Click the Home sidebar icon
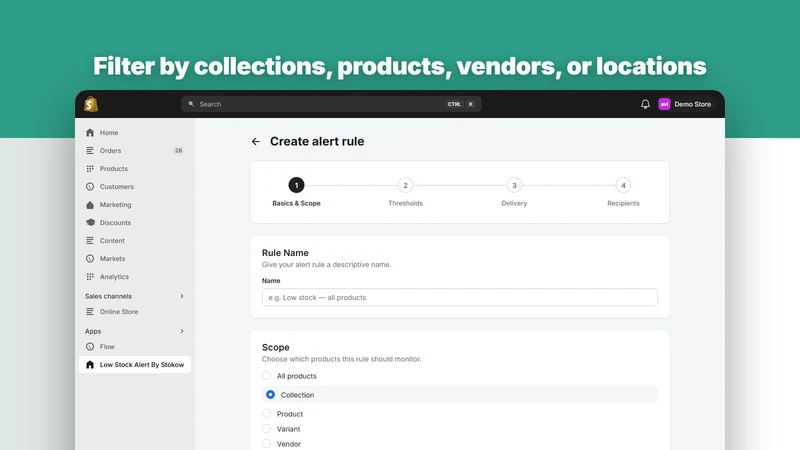Screen dimensions: 800x450 (90, 133)
